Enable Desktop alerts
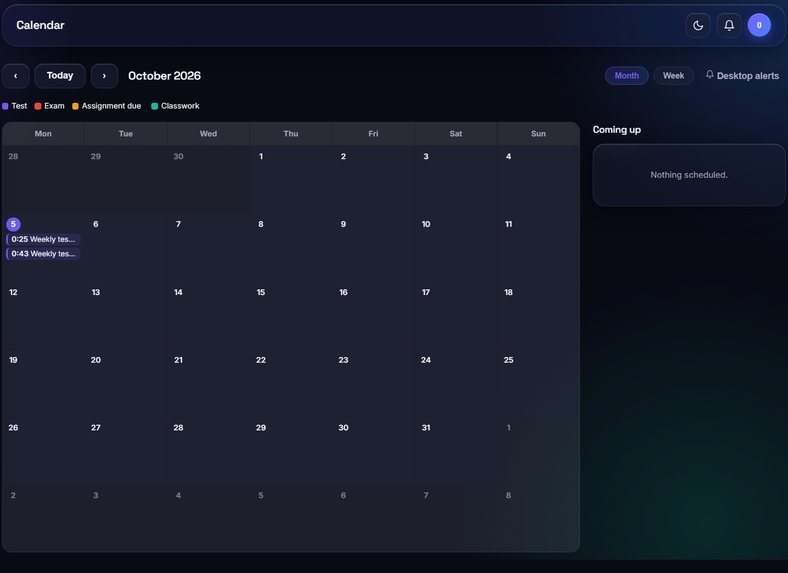Screen dimensions: 788x573 coord(742,75)
